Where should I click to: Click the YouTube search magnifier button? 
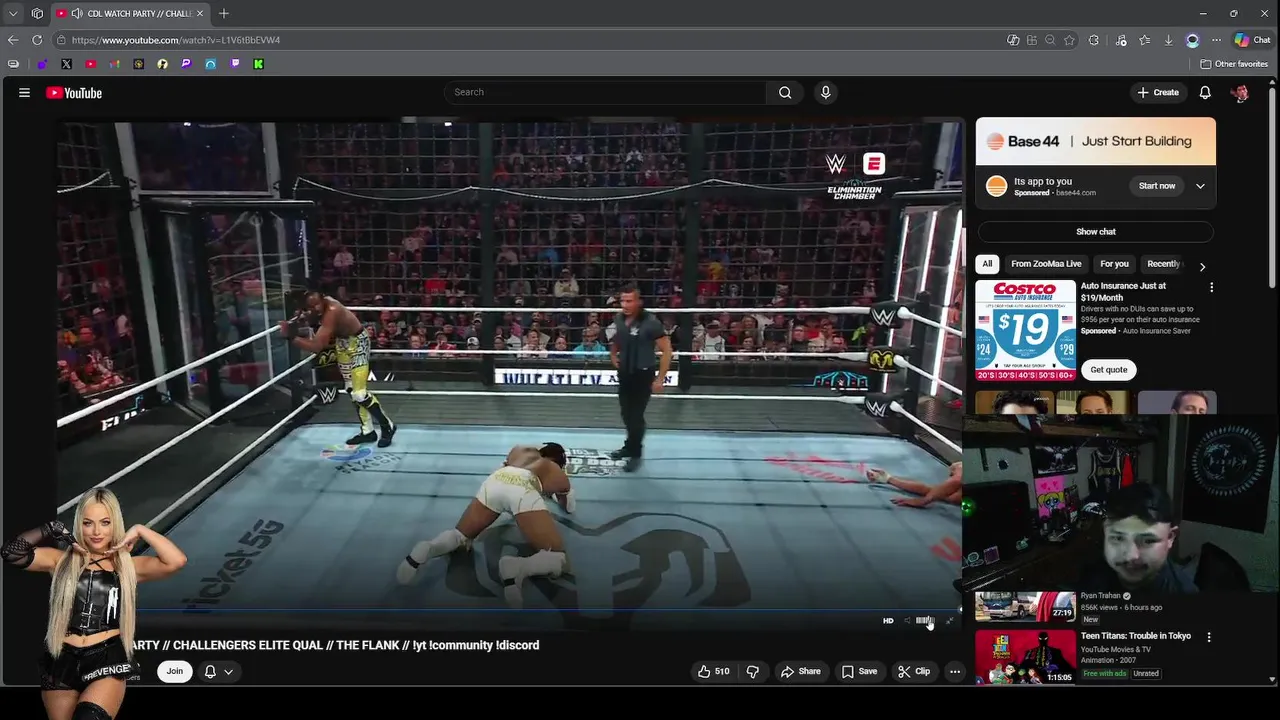pyautogui.click(x=785, y=92)
